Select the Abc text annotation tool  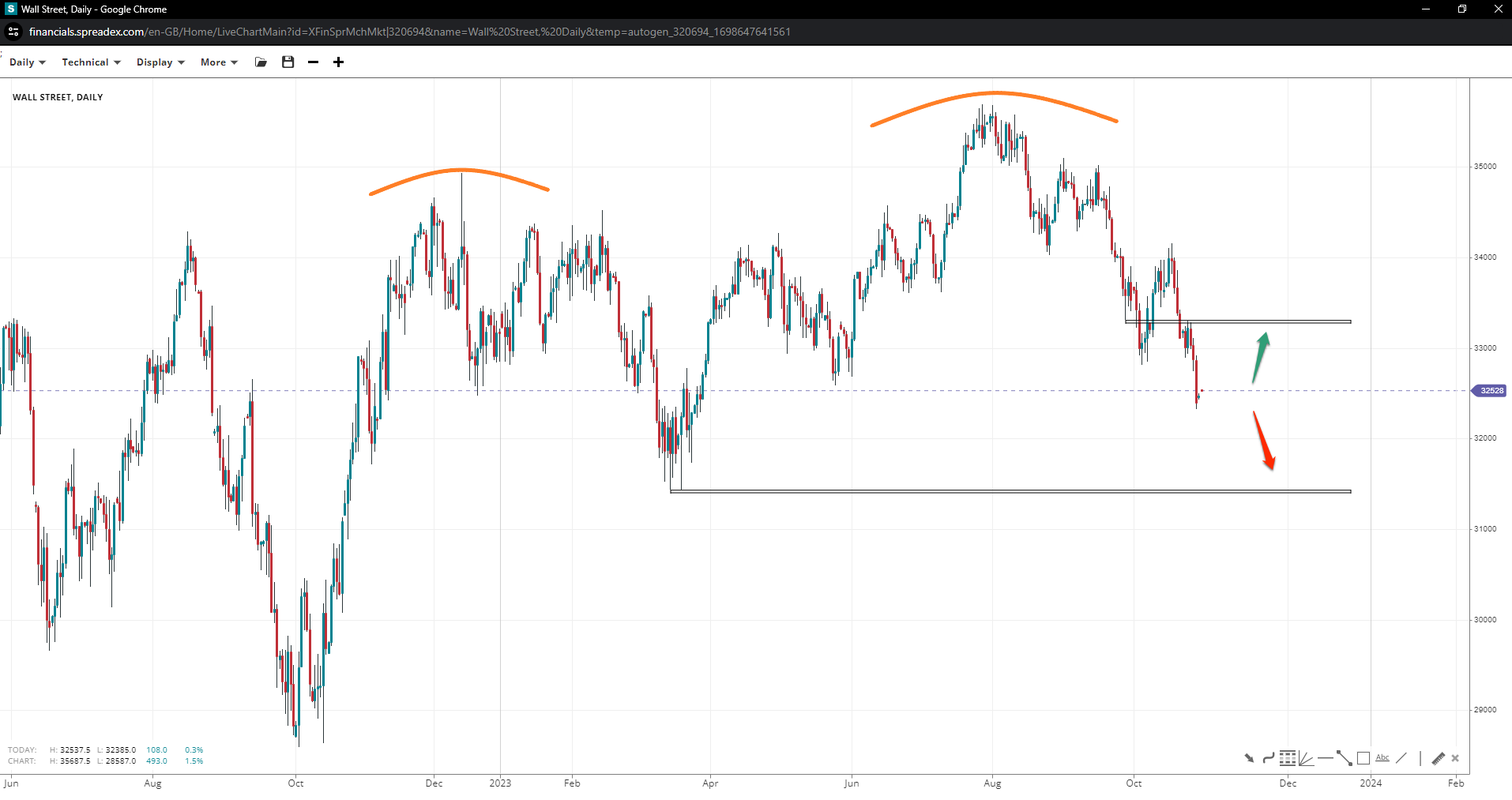click(x=1382, y=758)
